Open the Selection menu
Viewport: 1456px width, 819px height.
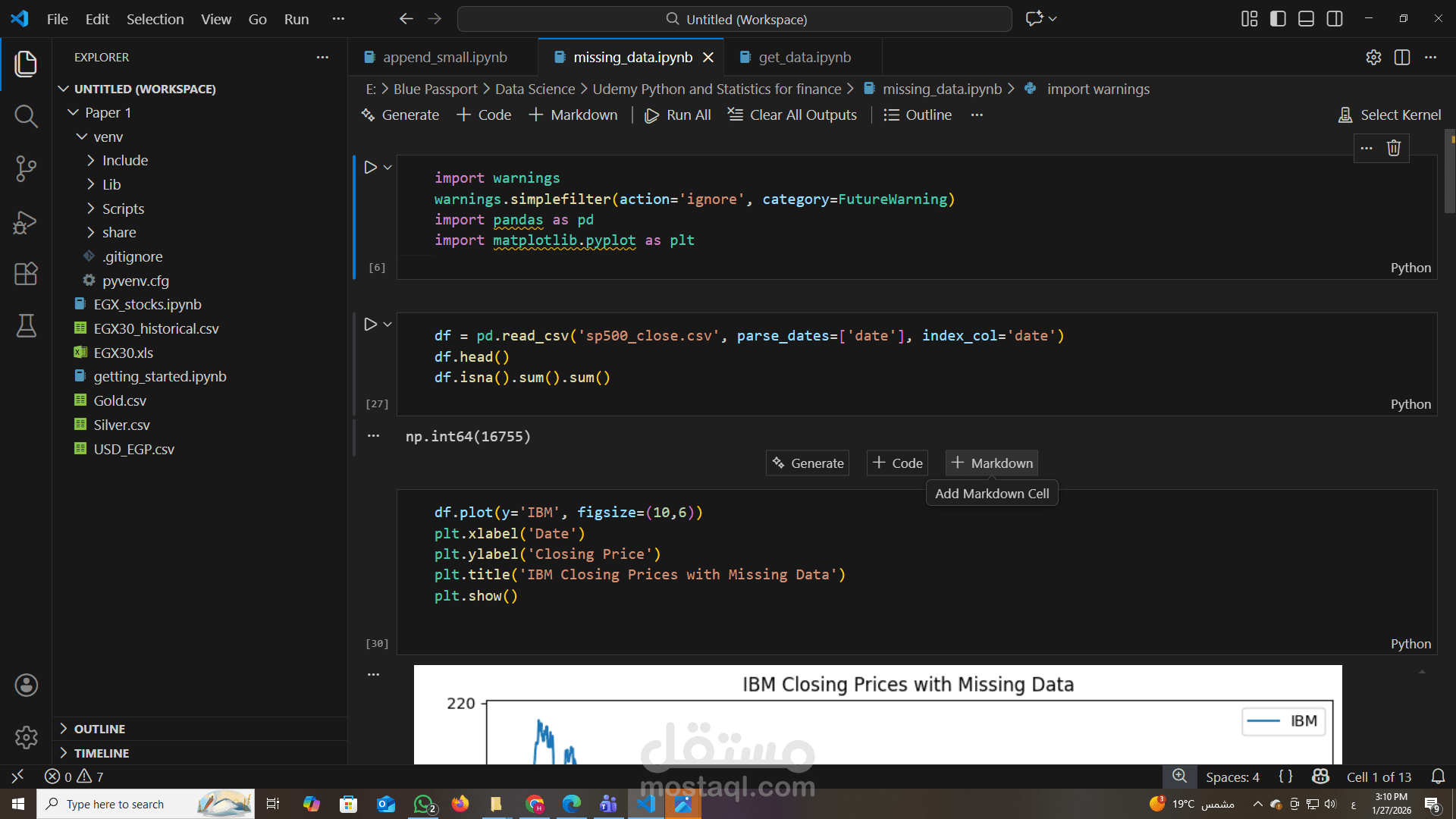click(155, 19)
